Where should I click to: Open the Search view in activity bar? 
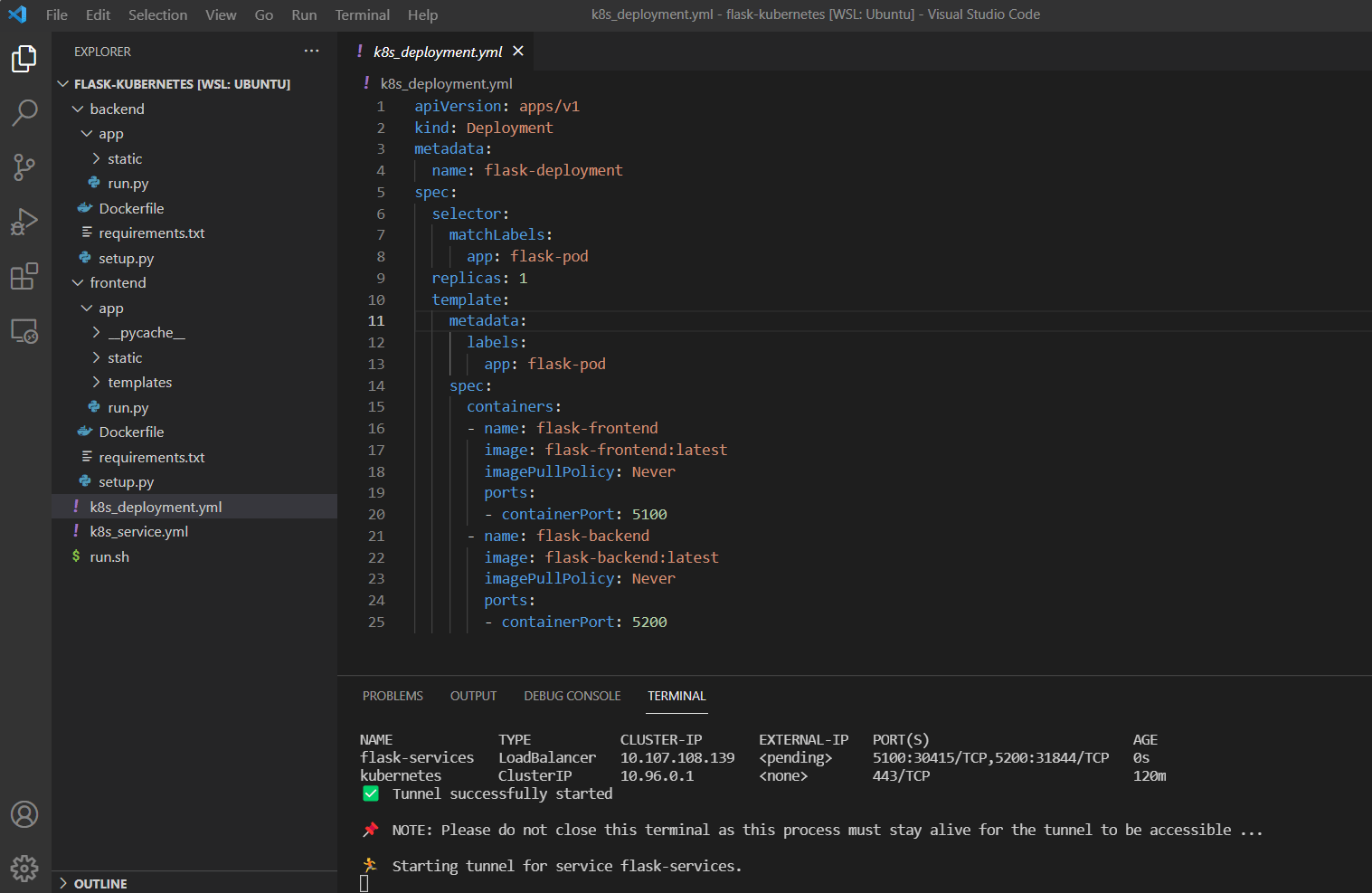24,113
